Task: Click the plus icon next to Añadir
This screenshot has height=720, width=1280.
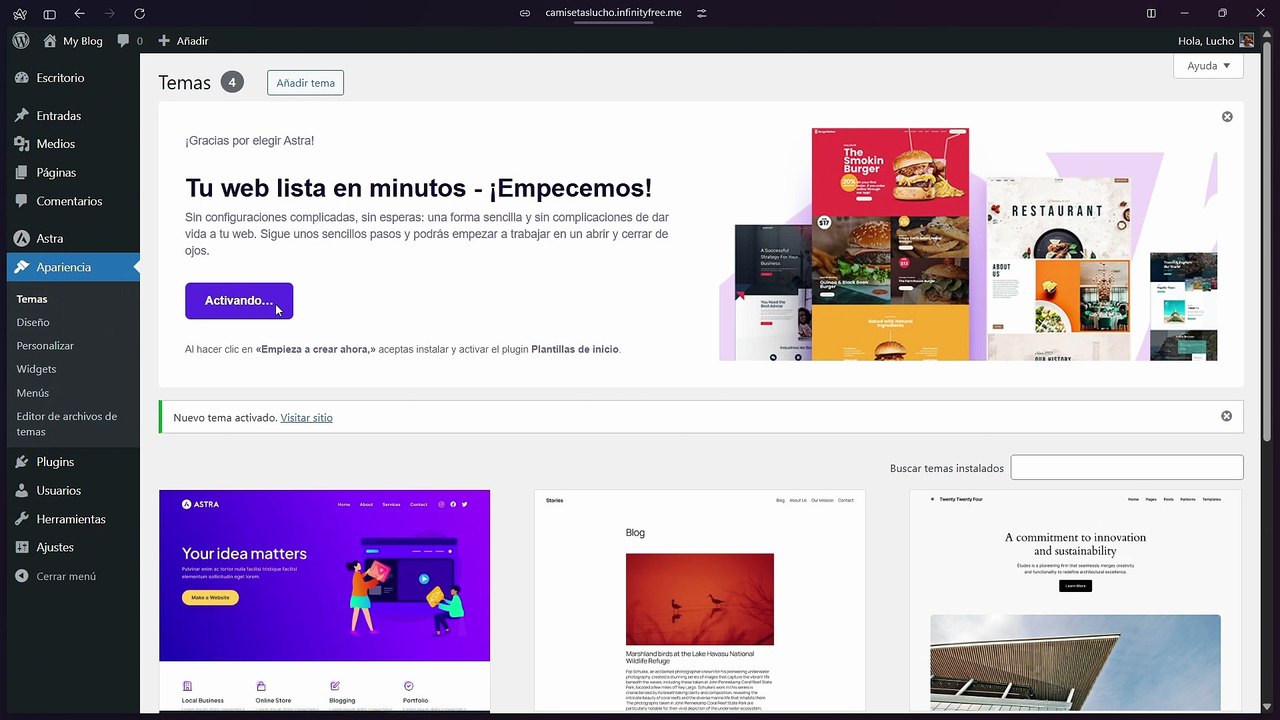Action: [164, 41]
